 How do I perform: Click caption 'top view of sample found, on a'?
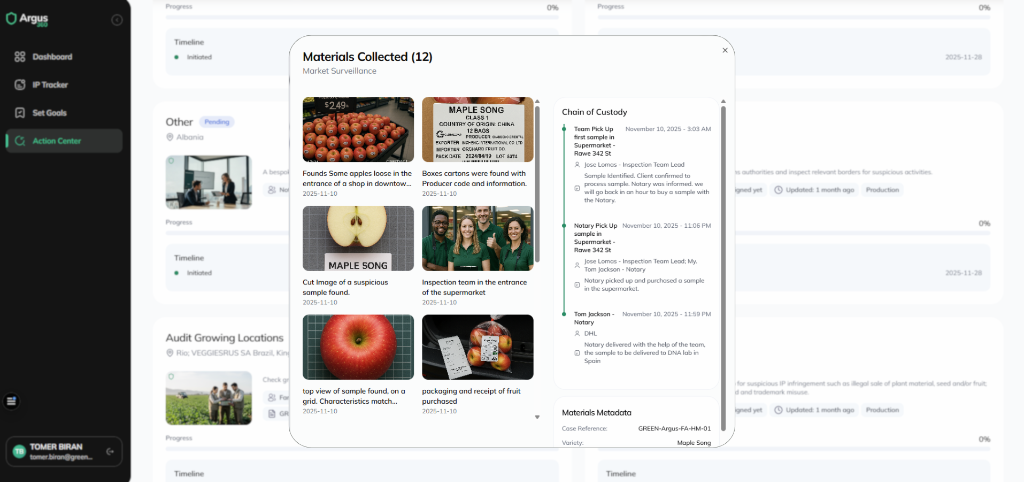[x=354, y=391]
